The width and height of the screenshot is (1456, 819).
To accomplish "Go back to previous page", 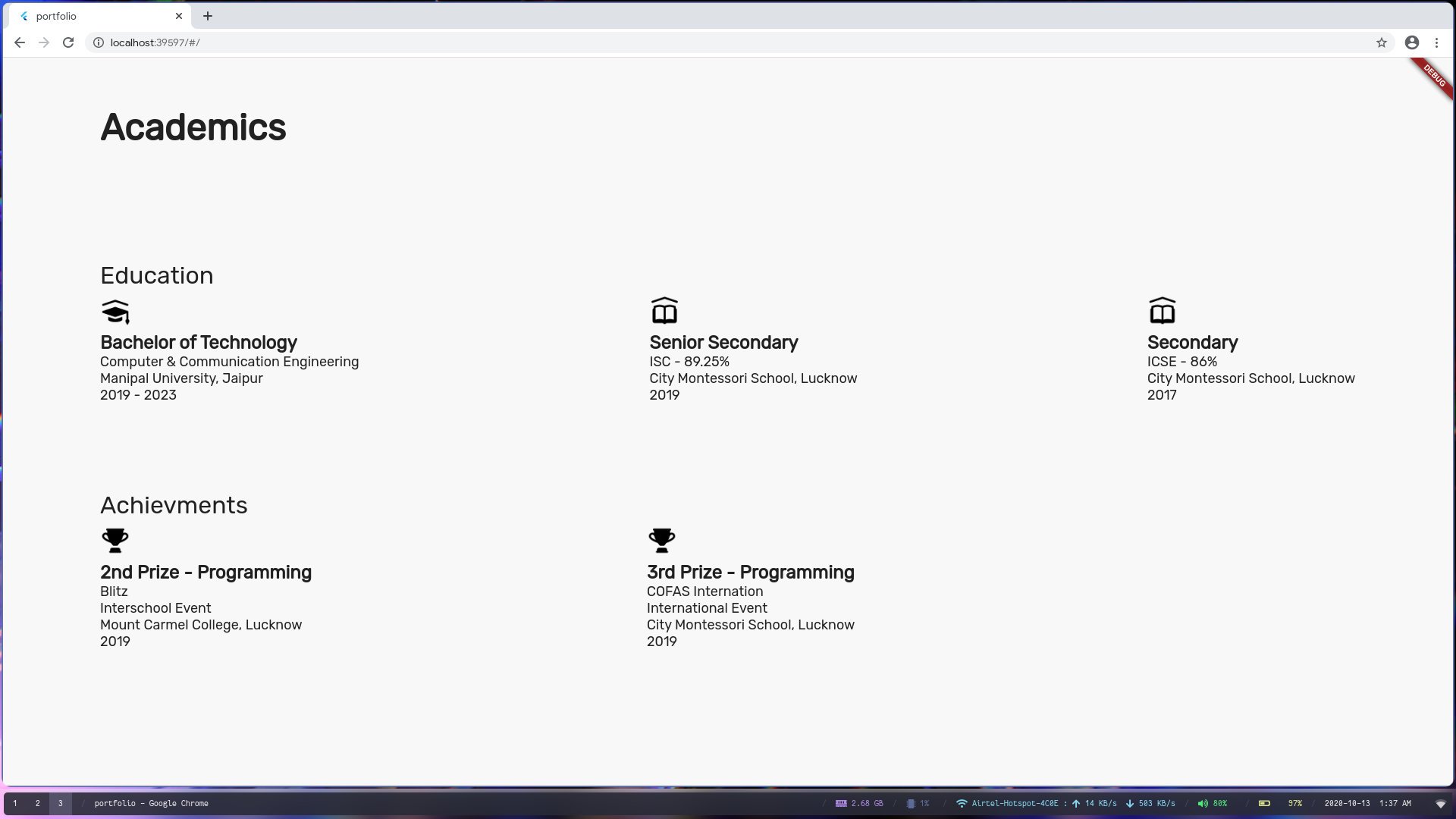I will (20, 42).
